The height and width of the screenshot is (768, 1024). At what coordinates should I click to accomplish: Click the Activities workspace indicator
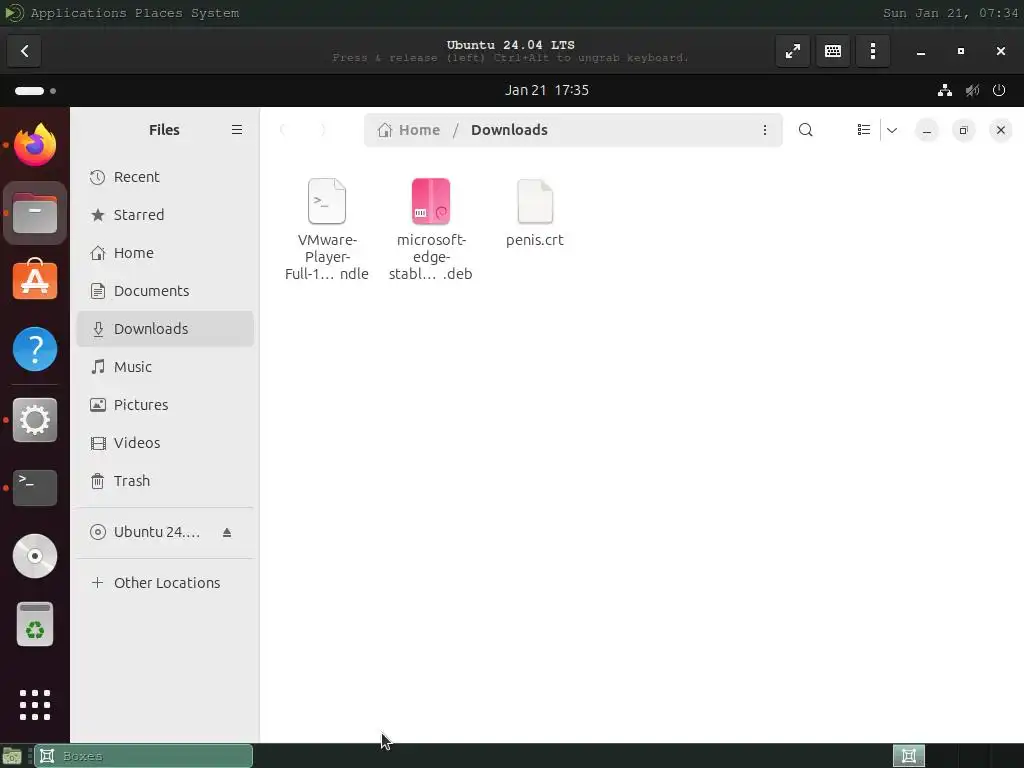(35, 91)
